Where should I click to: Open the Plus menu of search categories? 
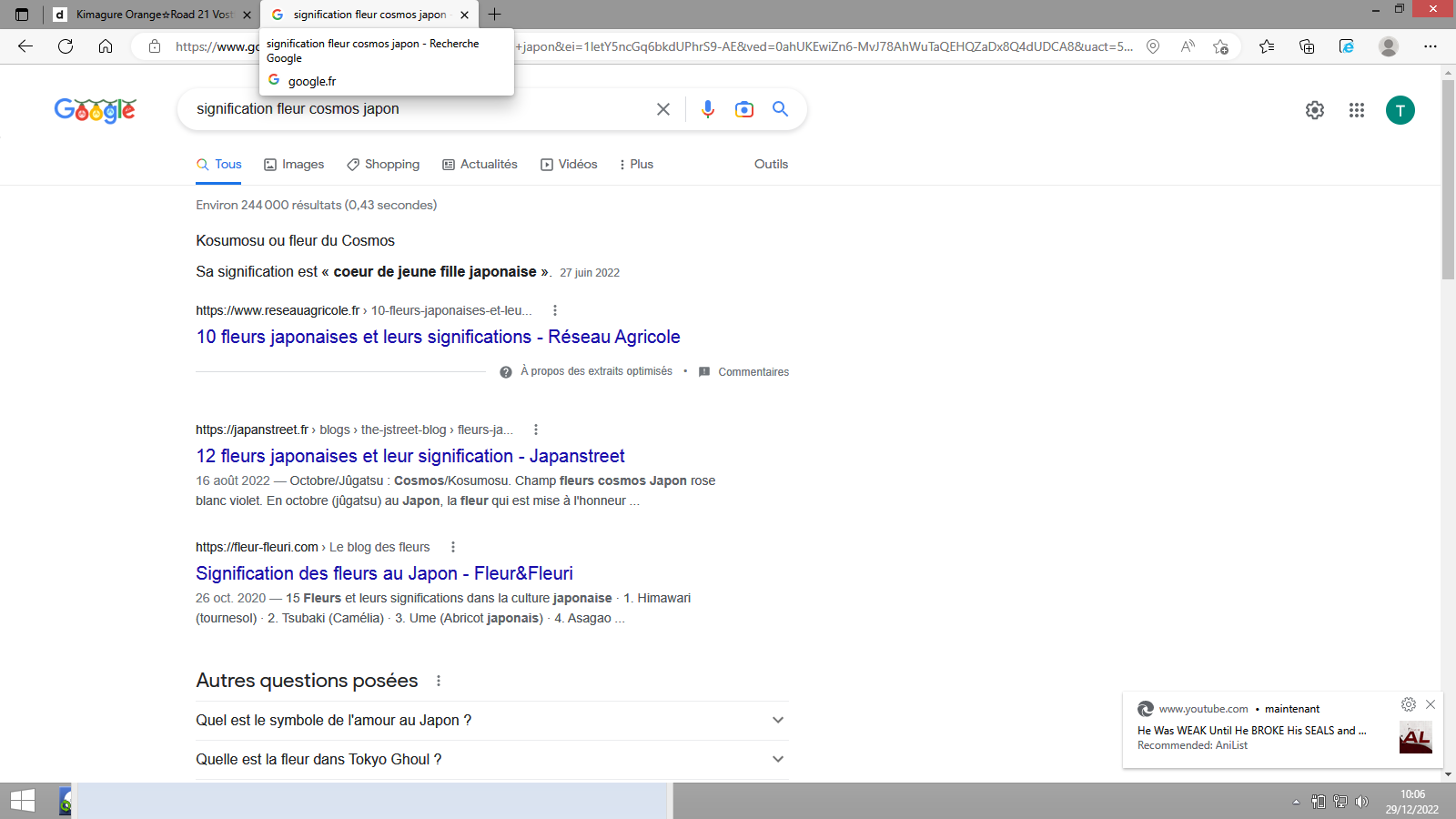636,165
